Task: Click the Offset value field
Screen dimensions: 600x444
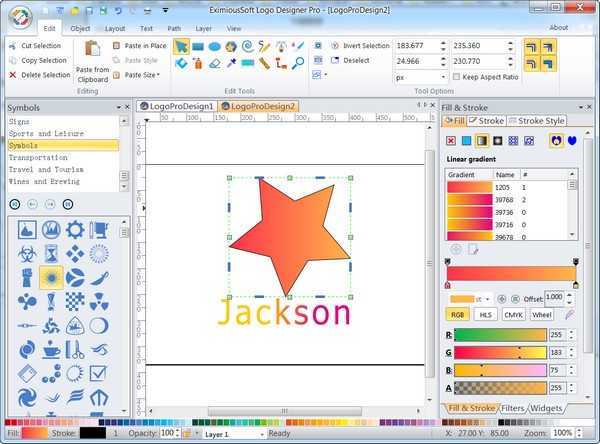Action: pyautogui.click(x=554, y=298)
